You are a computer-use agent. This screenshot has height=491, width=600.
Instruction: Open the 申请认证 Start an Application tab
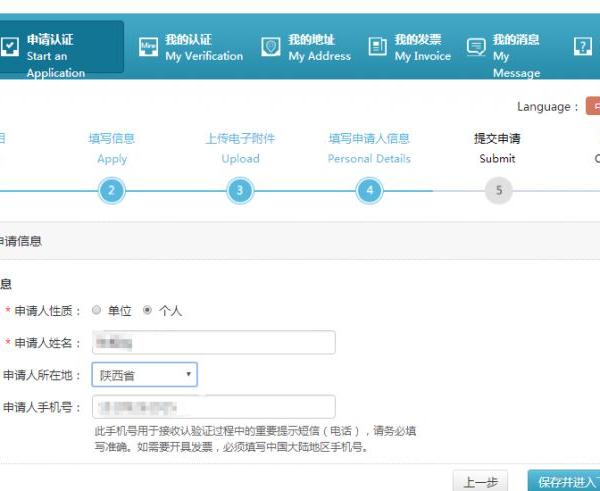(x=60, y=48)
